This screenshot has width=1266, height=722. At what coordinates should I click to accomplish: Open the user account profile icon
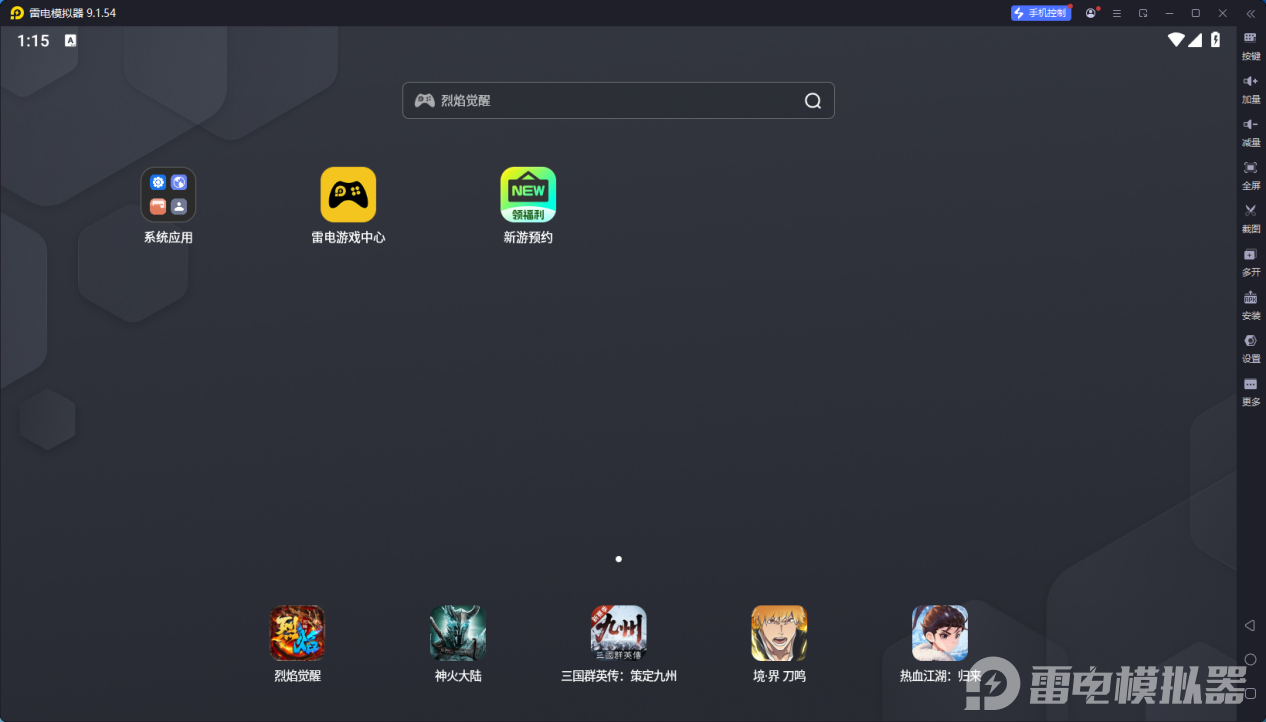(x=1090, y=13)
